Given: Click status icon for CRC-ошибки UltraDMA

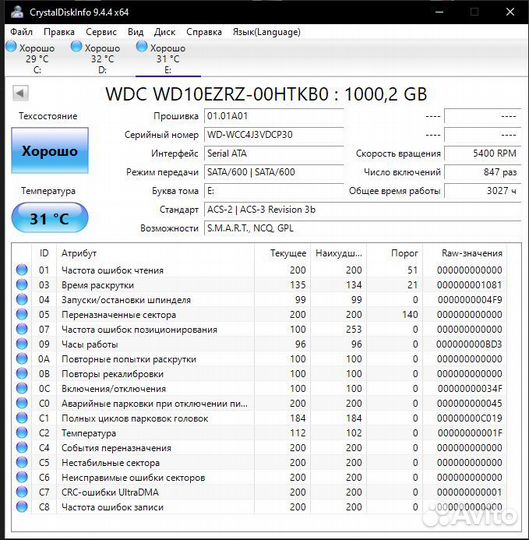Looking at the screenshot, I should [22, 492].
